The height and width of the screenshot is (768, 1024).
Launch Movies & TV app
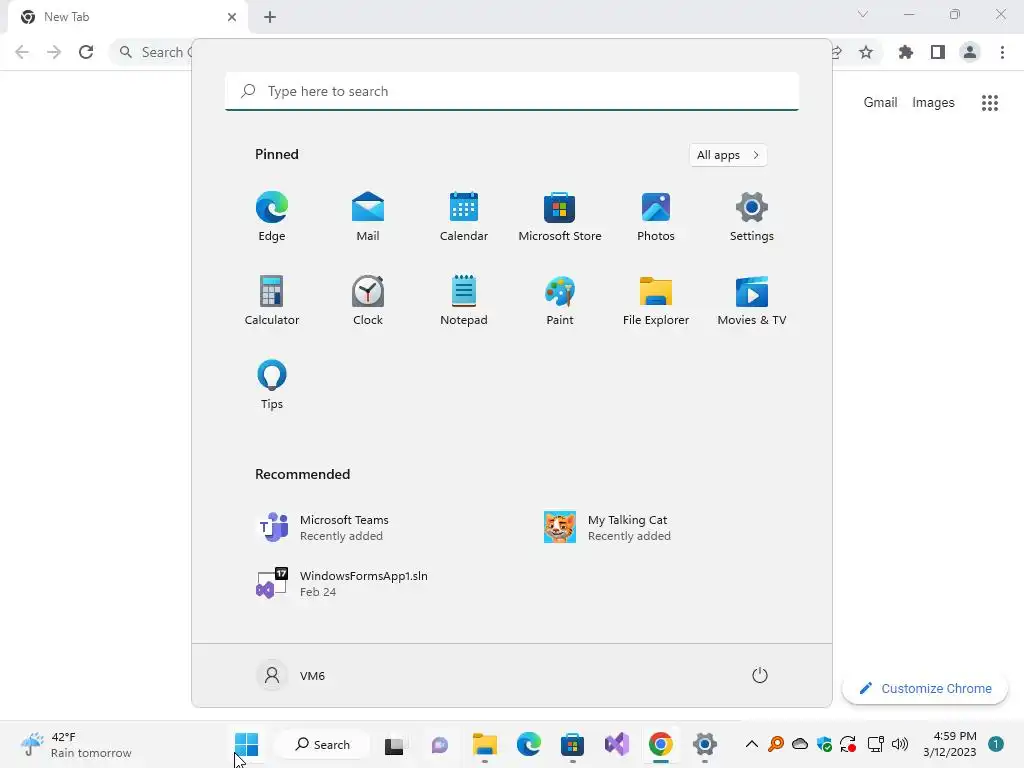(x=752, y=300)
